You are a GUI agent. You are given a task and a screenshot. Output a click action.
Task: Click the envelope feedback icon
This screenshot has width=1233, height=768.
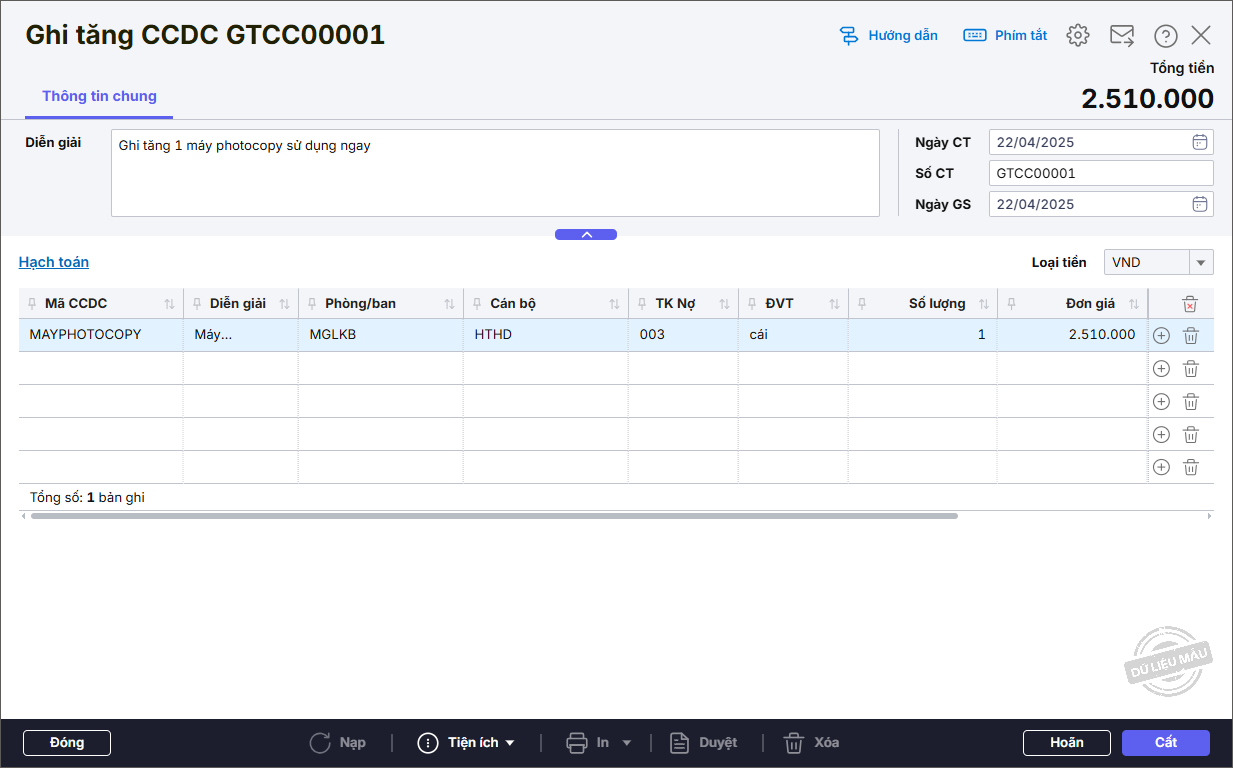click(1121, 35)
